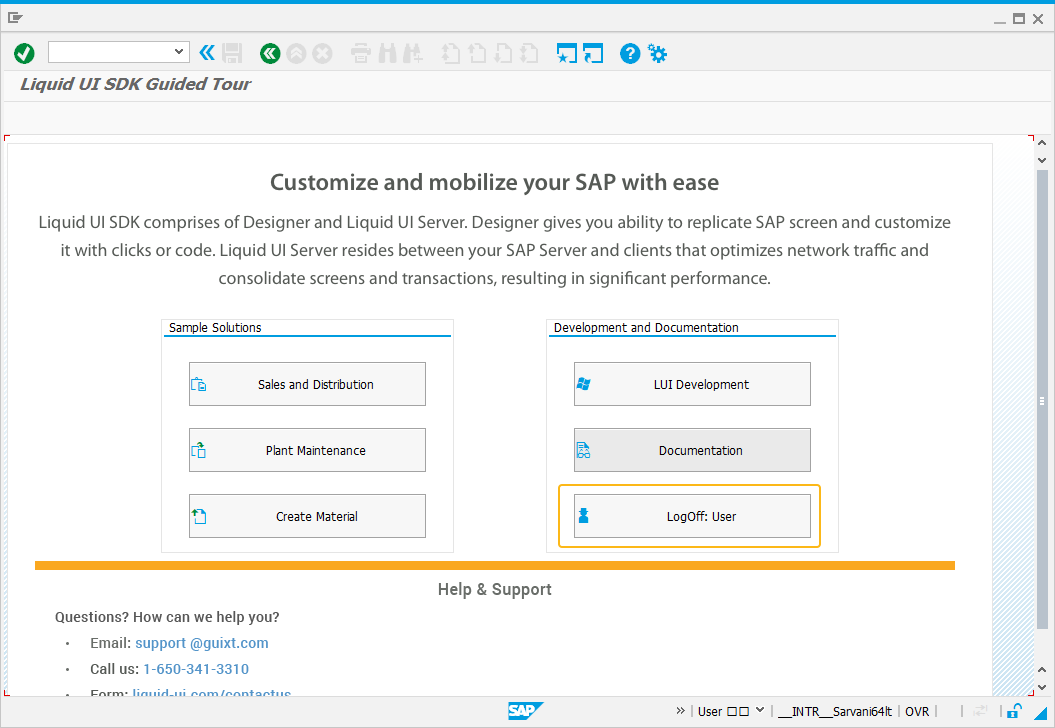Click the Exit up-arrow icon in toolbar
Screen dimensions: 1055x728
click(x=296, y=53)
